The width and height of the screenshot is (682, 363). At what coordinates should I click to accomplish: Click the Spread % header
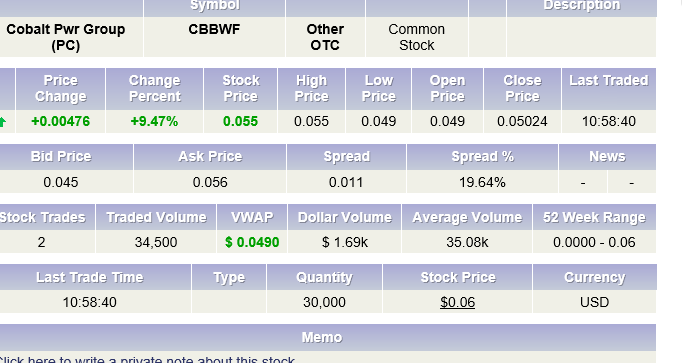[482, 157]
